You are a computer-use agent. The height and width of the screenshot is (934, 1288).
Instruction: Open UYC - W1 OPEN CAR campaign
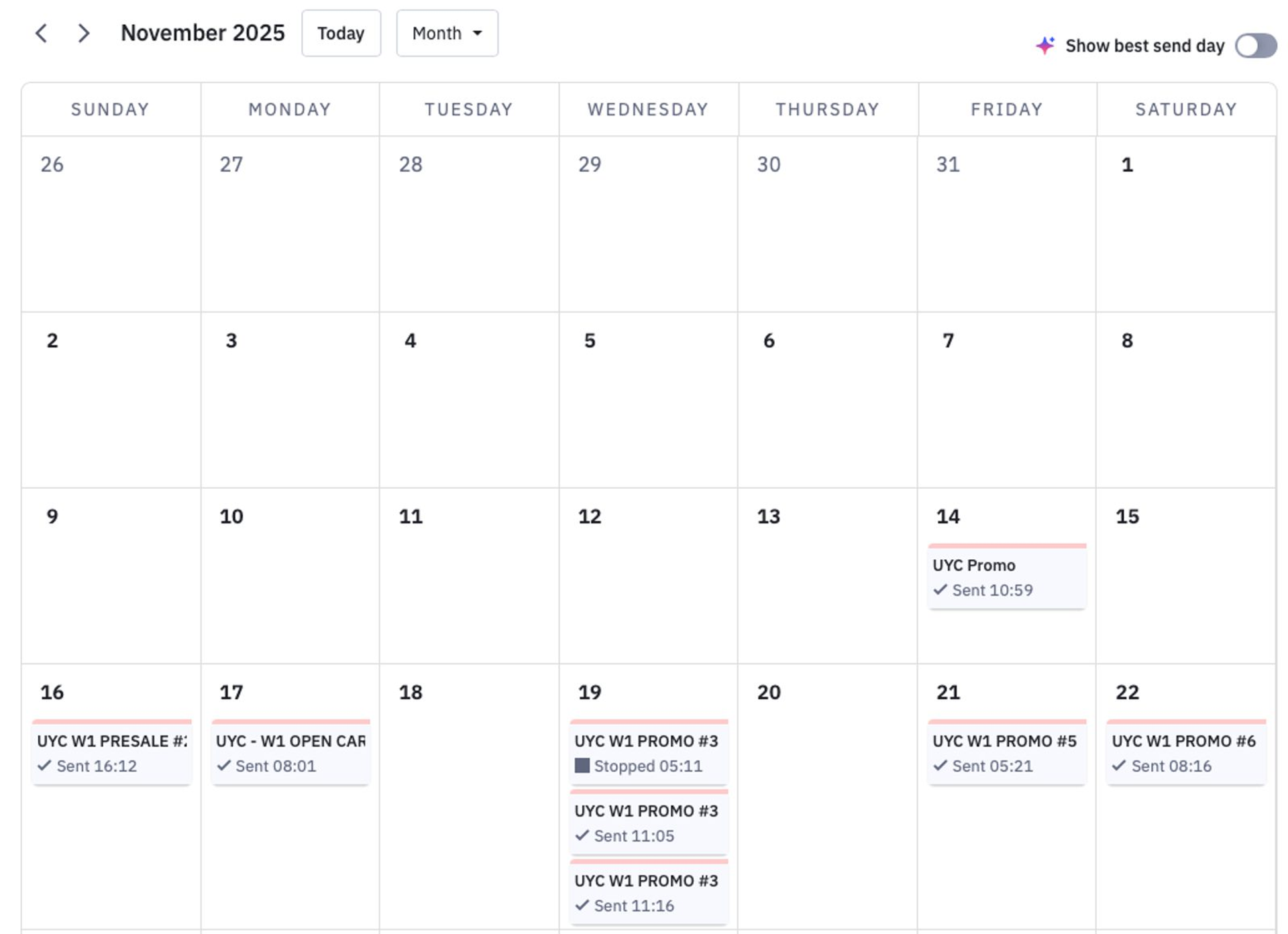290,752
